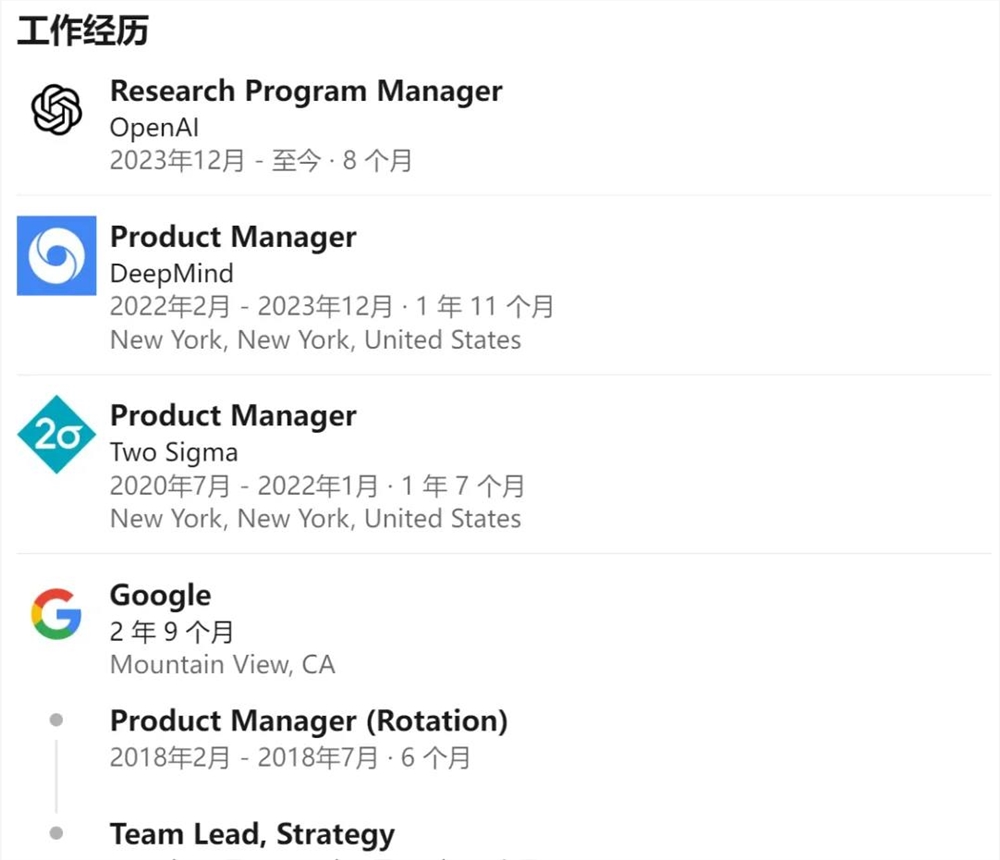This screenshot has width=1000, height=860.
Task: Select the Product Manager title above Two Sigma
Action: coord(233,416)
